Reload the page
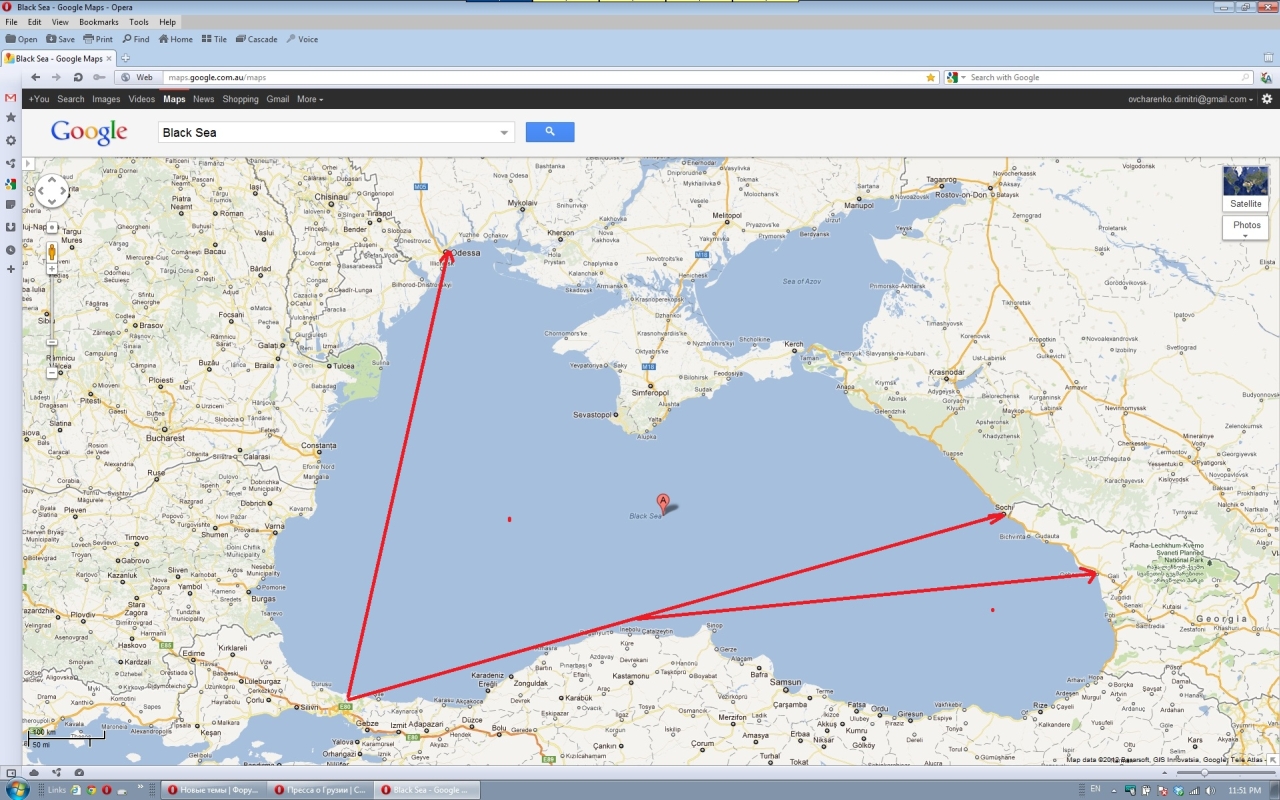 [x=78, y=77]
